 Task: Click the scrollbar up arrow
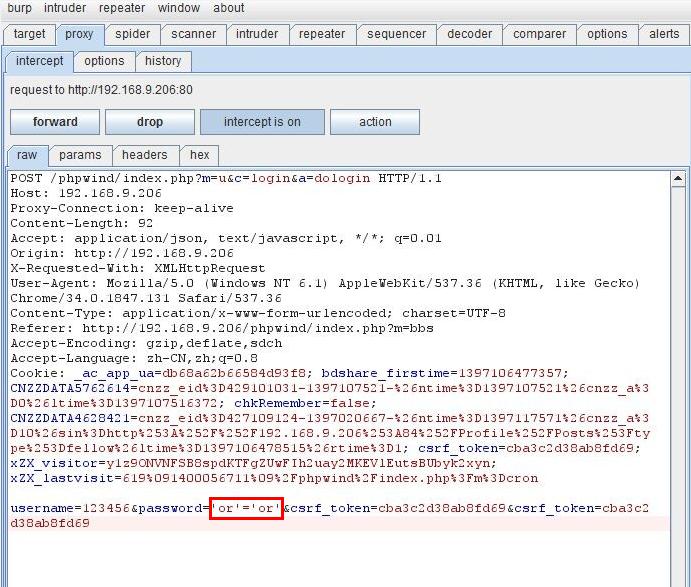point(678,179)
